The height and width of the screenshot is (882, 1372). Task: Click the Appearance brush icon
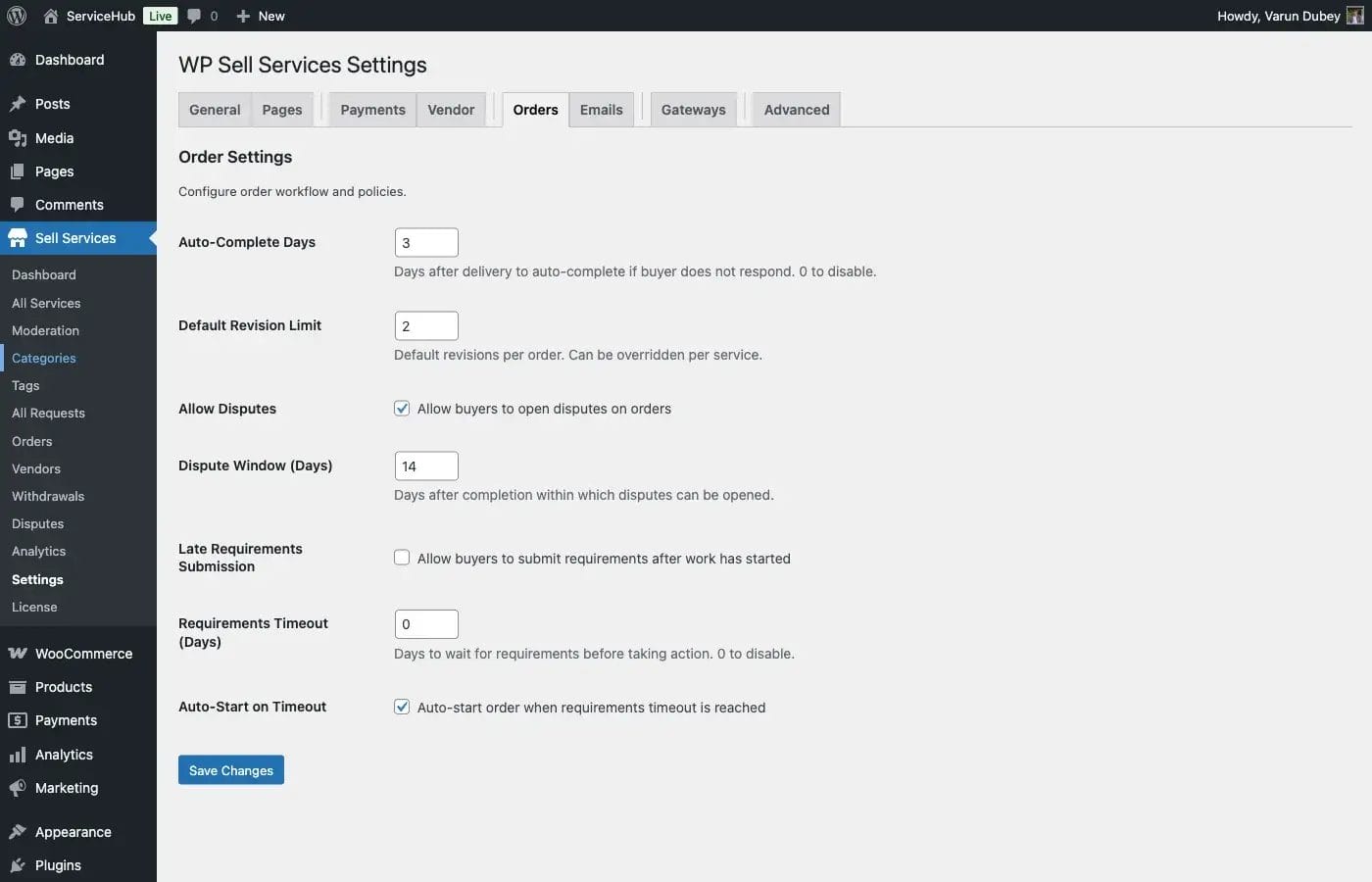click(x=20, y=831)
